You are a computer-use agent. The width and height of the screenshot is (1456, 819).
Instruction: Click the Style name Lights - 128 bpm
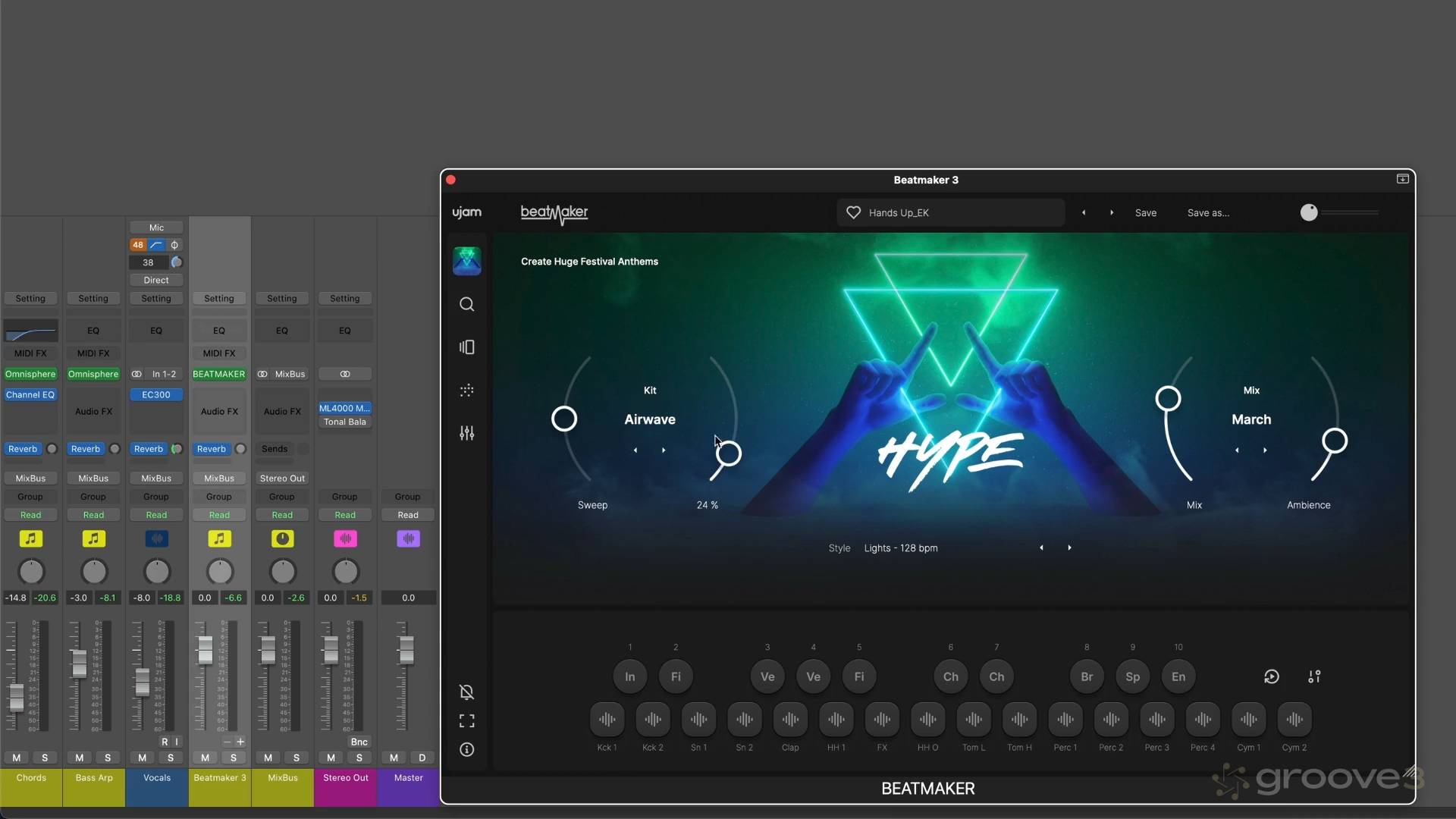coord(901,548)
